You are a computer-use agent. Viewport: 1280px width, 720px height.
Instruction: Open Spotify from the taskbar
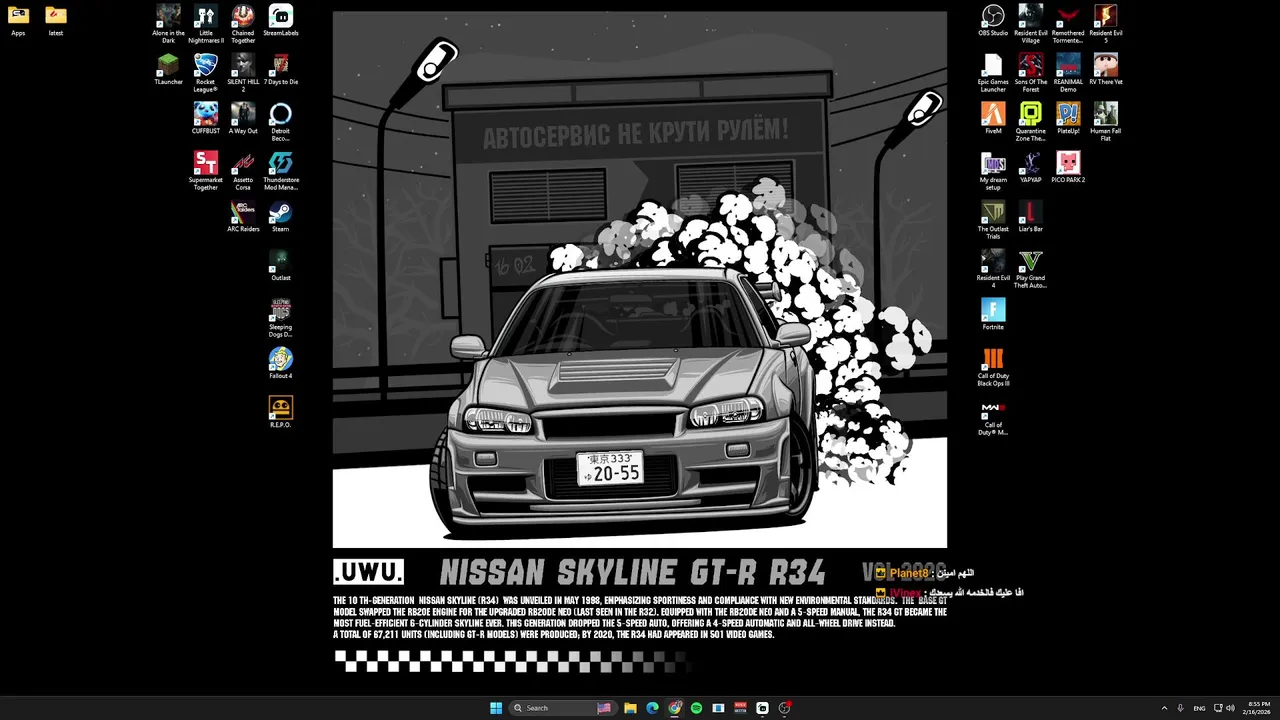[696, 708]
